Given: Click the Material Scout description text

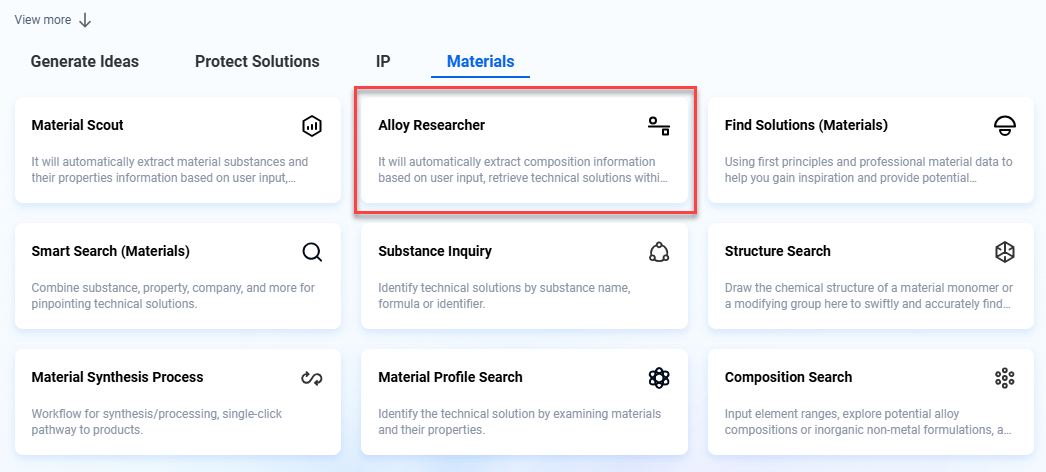Looking at the screenshot, I should coord(170,169).
